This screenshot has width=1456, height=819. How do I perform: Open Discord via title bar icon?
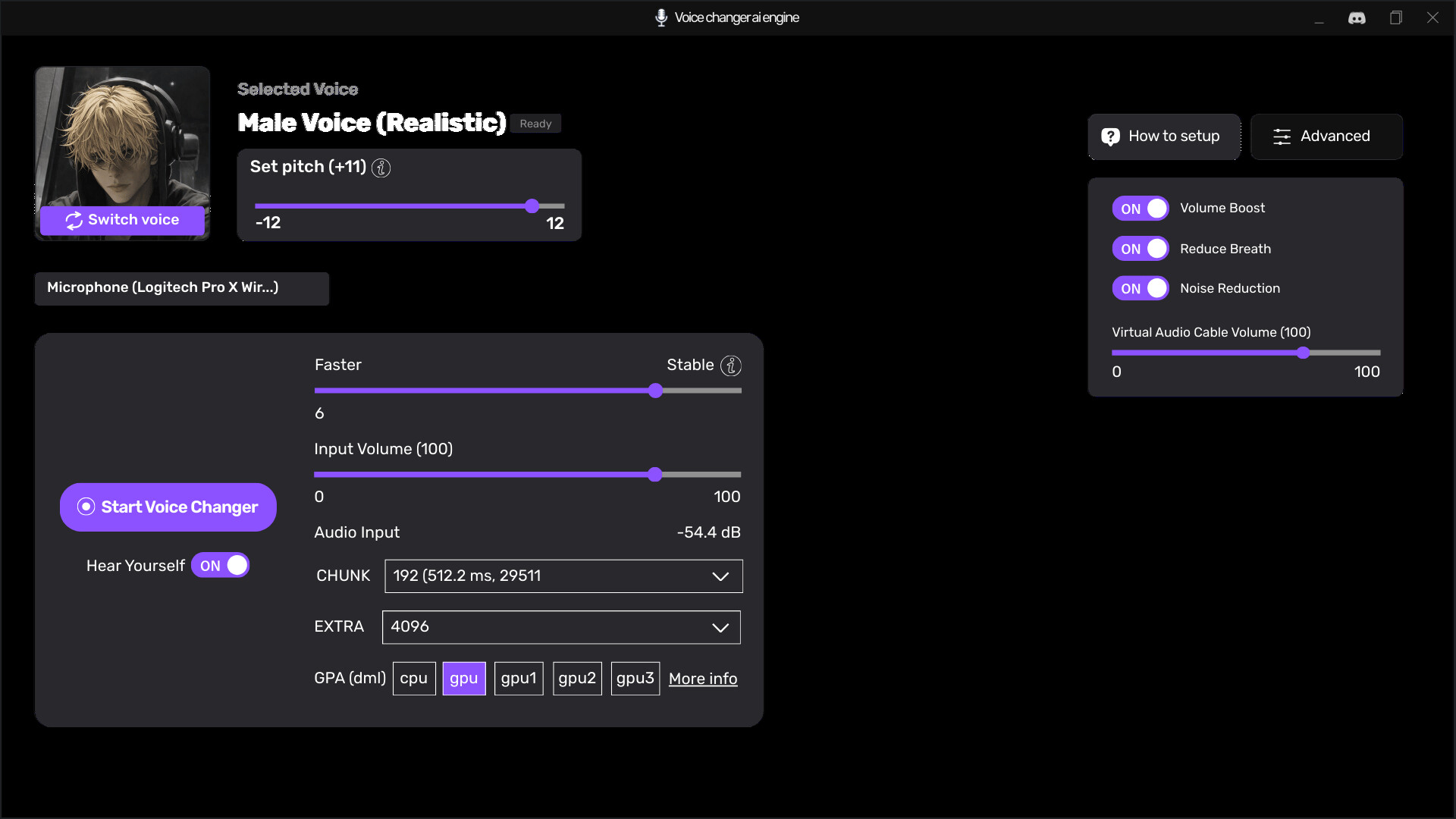(x=1357, y=17)
